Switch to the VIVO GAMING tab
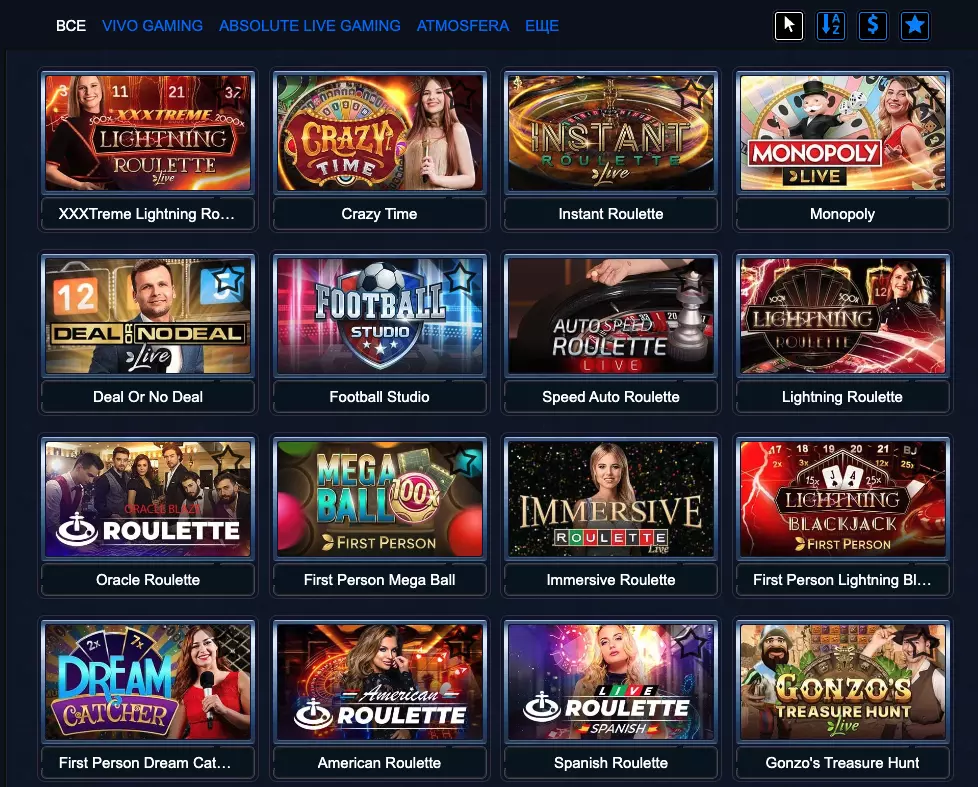This screenshot has width=978, height=787. 152,26
